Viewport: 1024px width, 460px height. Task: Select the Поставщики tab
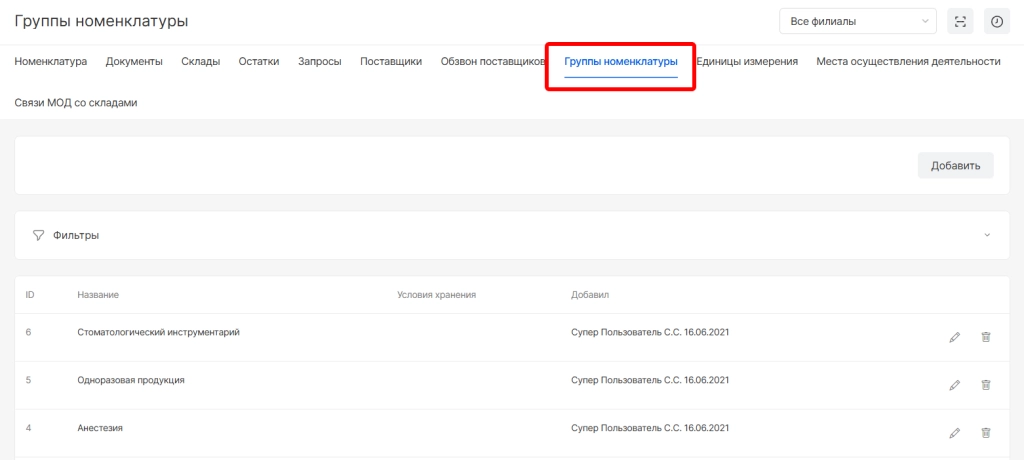coord(391,62)
